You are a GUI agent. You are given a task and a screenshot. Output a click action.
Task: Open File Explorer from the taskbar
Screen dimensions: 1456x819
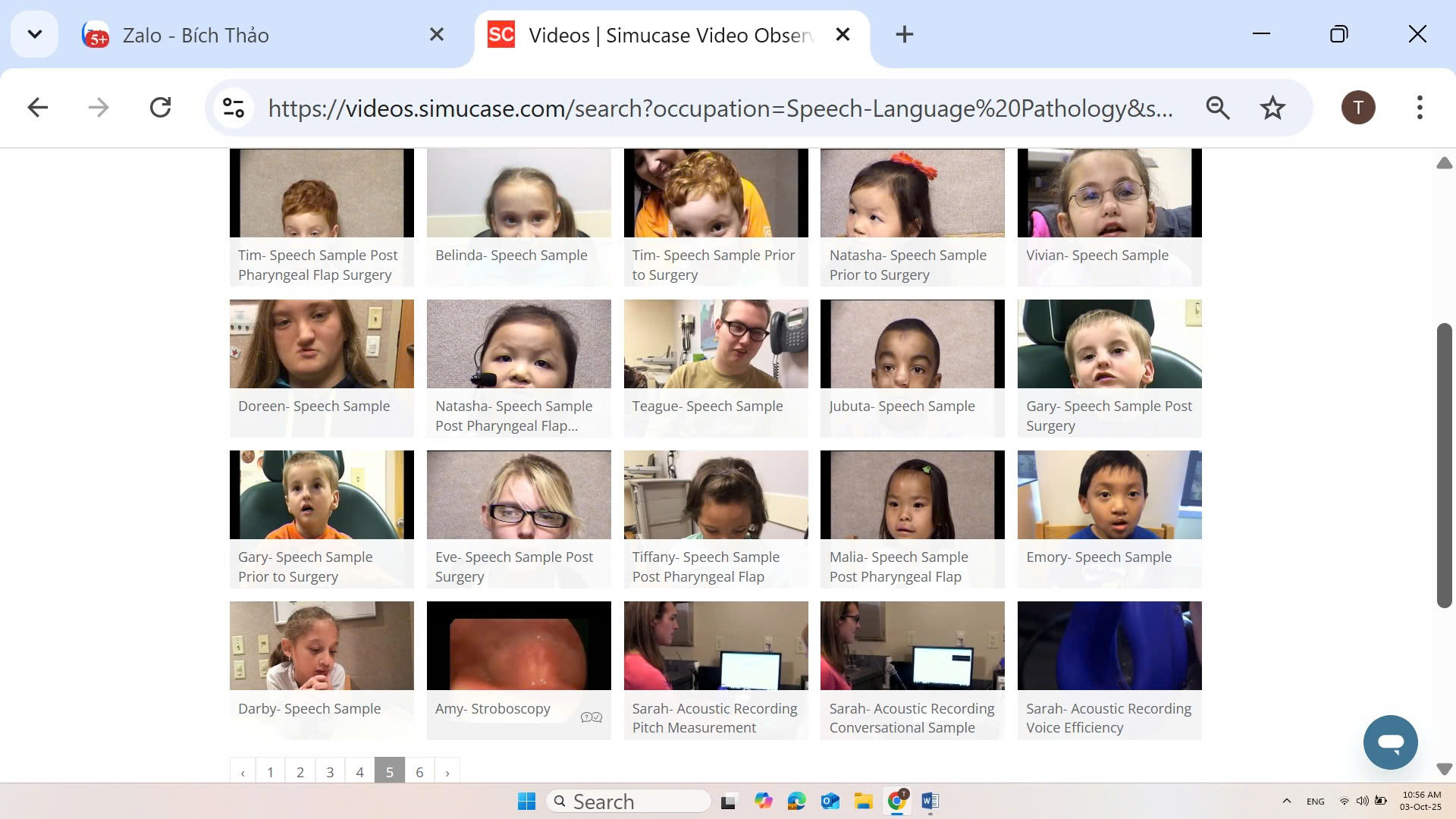pos(863,802)
